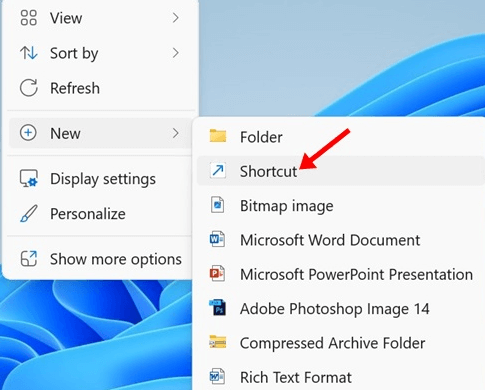Click the Word document icon
Image resolution: width=485 pixels, height=390 pixels.
click(x=217, y=239)
